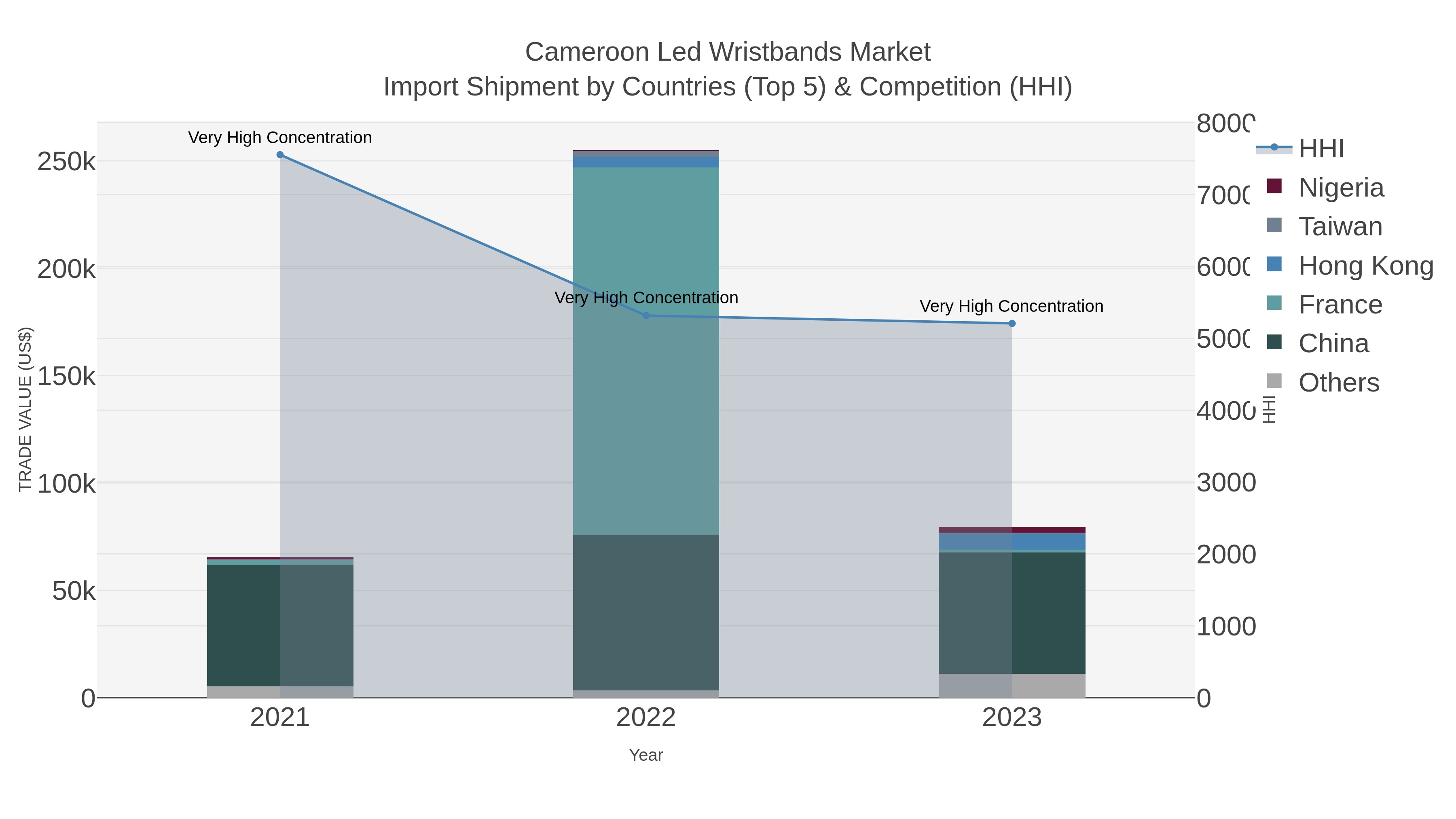
Task: Click the HHI line marker legend icon
Action: pos(1274,148)
